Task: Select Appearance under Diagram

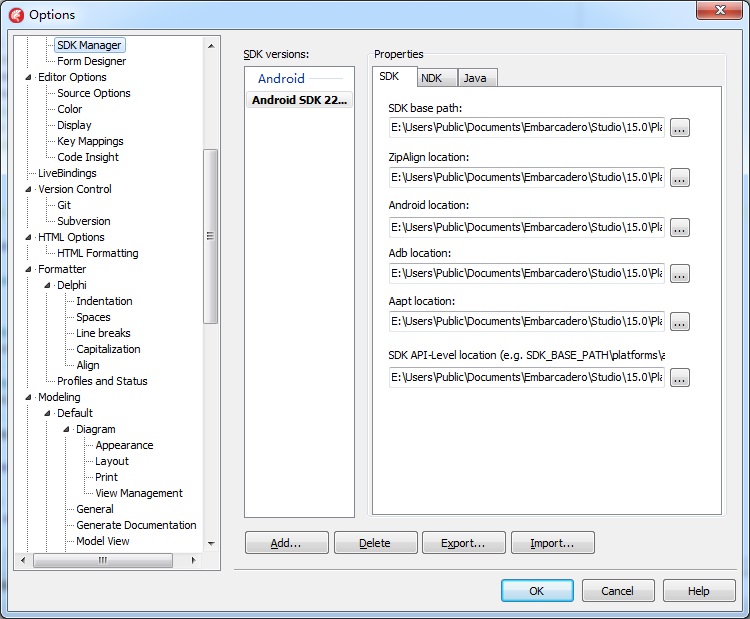Action: pyautogui.click(x=124, y=445)
